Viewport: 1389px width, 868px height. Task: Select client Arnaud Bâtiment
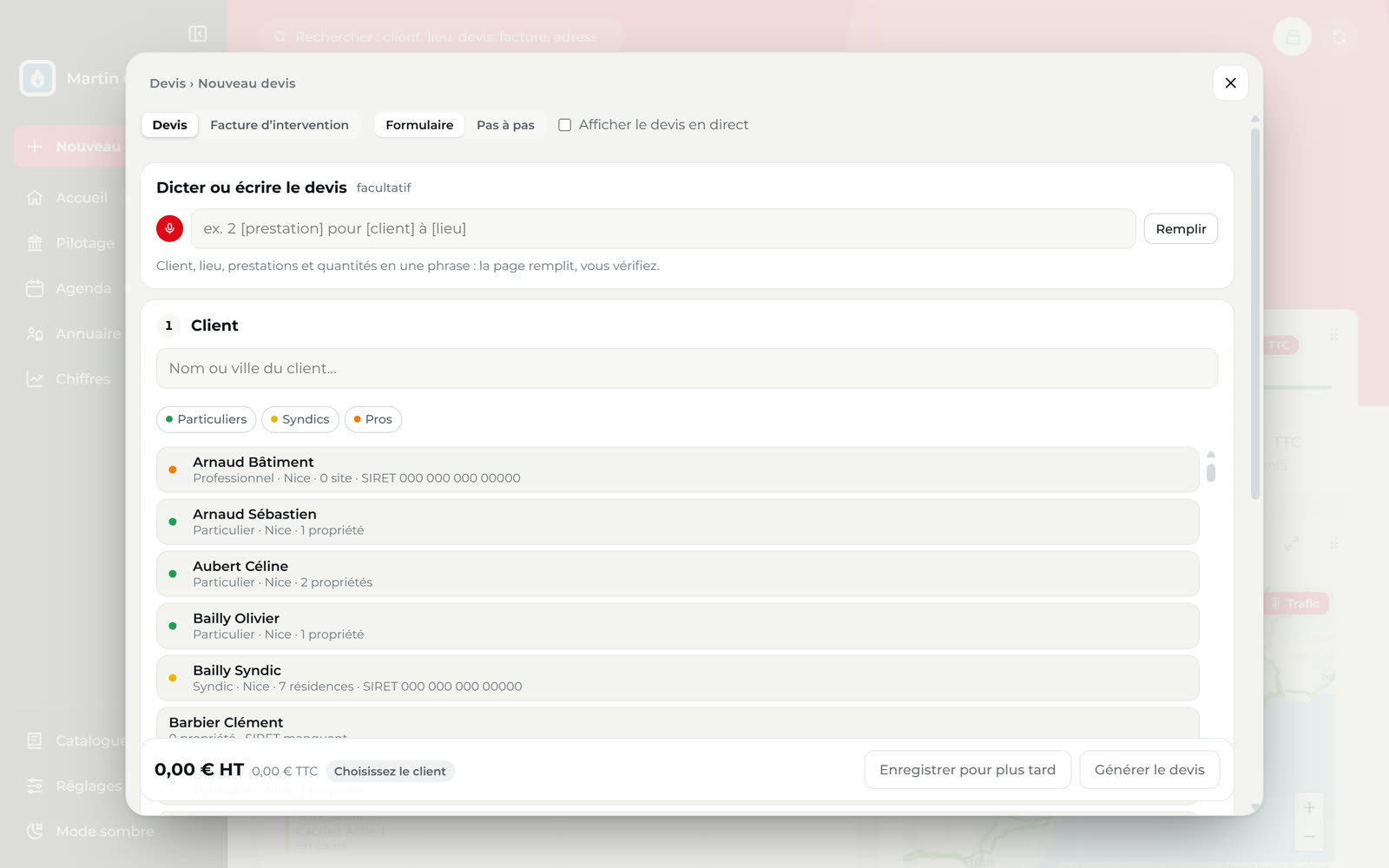(x=678, y=470)
